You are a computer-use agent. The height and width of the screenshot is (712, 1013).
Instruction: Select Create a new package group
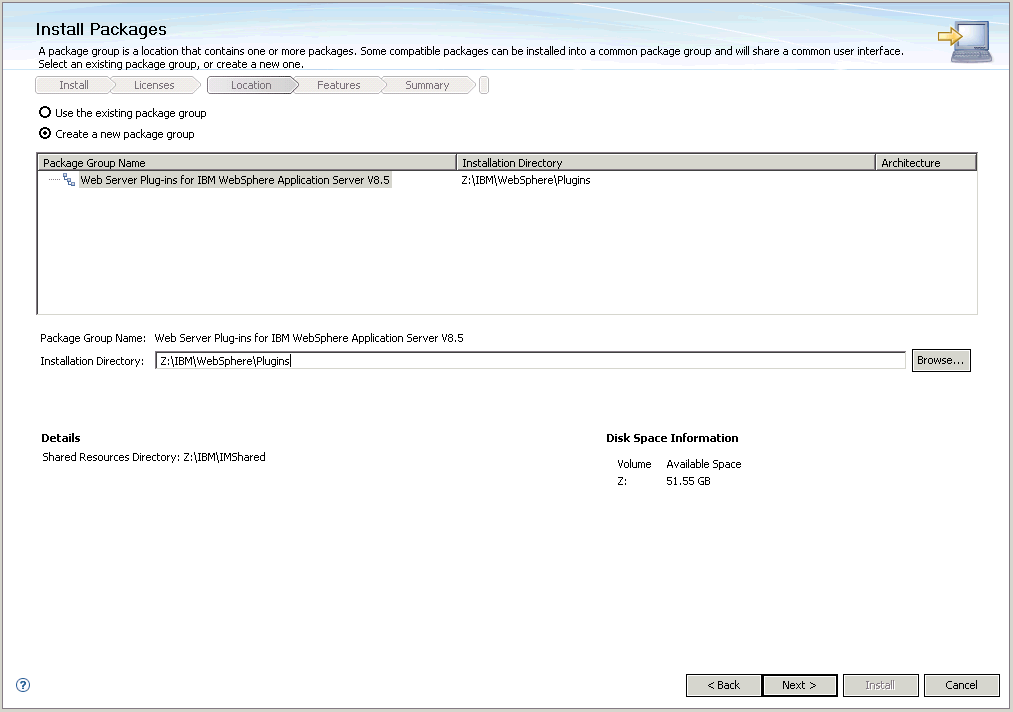[x=117, y=134]
